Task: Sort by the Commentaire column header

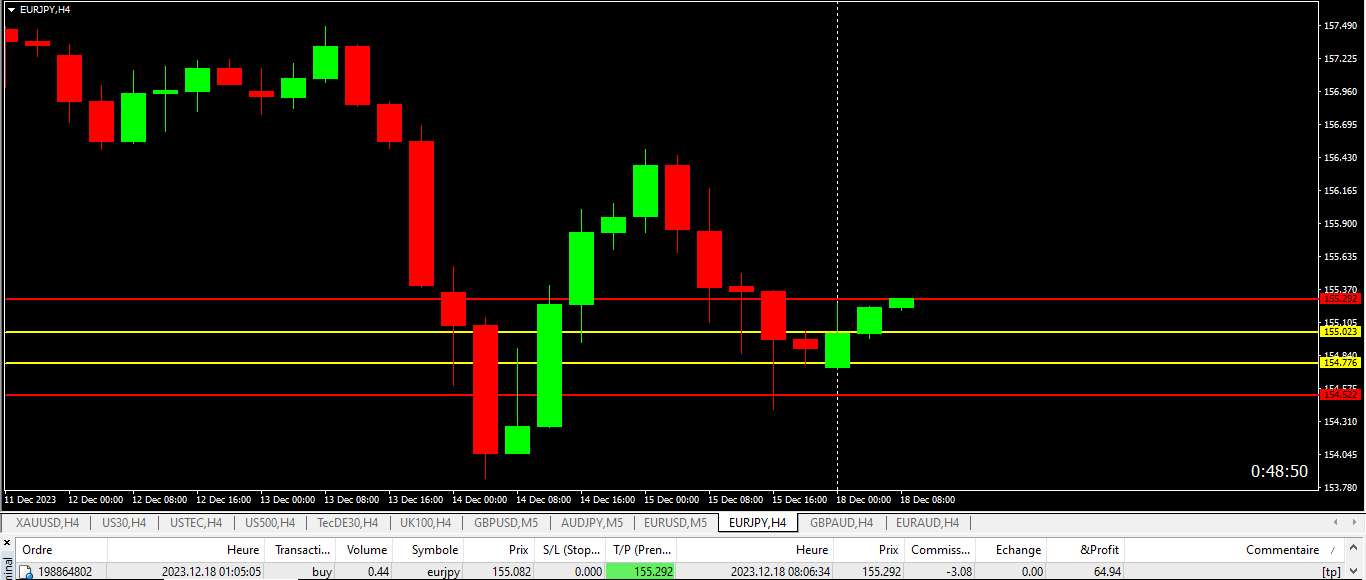Action: (x=1282, y=549)
